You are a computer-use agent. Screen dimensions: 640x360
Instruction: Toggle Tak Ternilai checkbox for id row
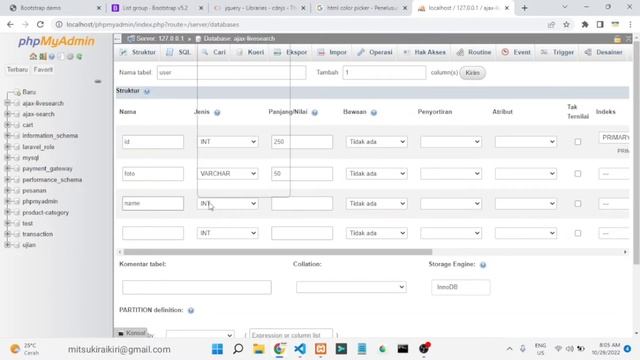(578, 142)
